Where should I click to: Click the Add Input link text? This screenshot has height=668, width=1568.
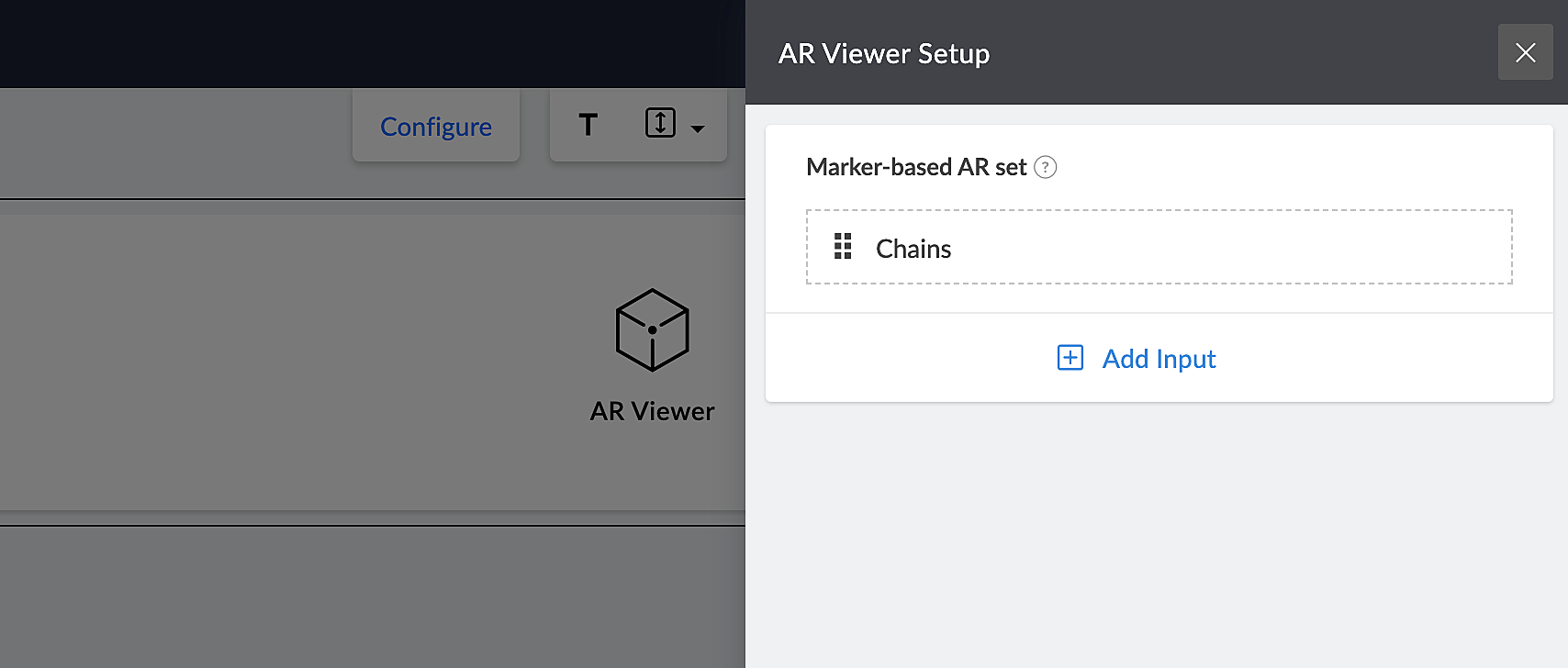(1159, 359)
